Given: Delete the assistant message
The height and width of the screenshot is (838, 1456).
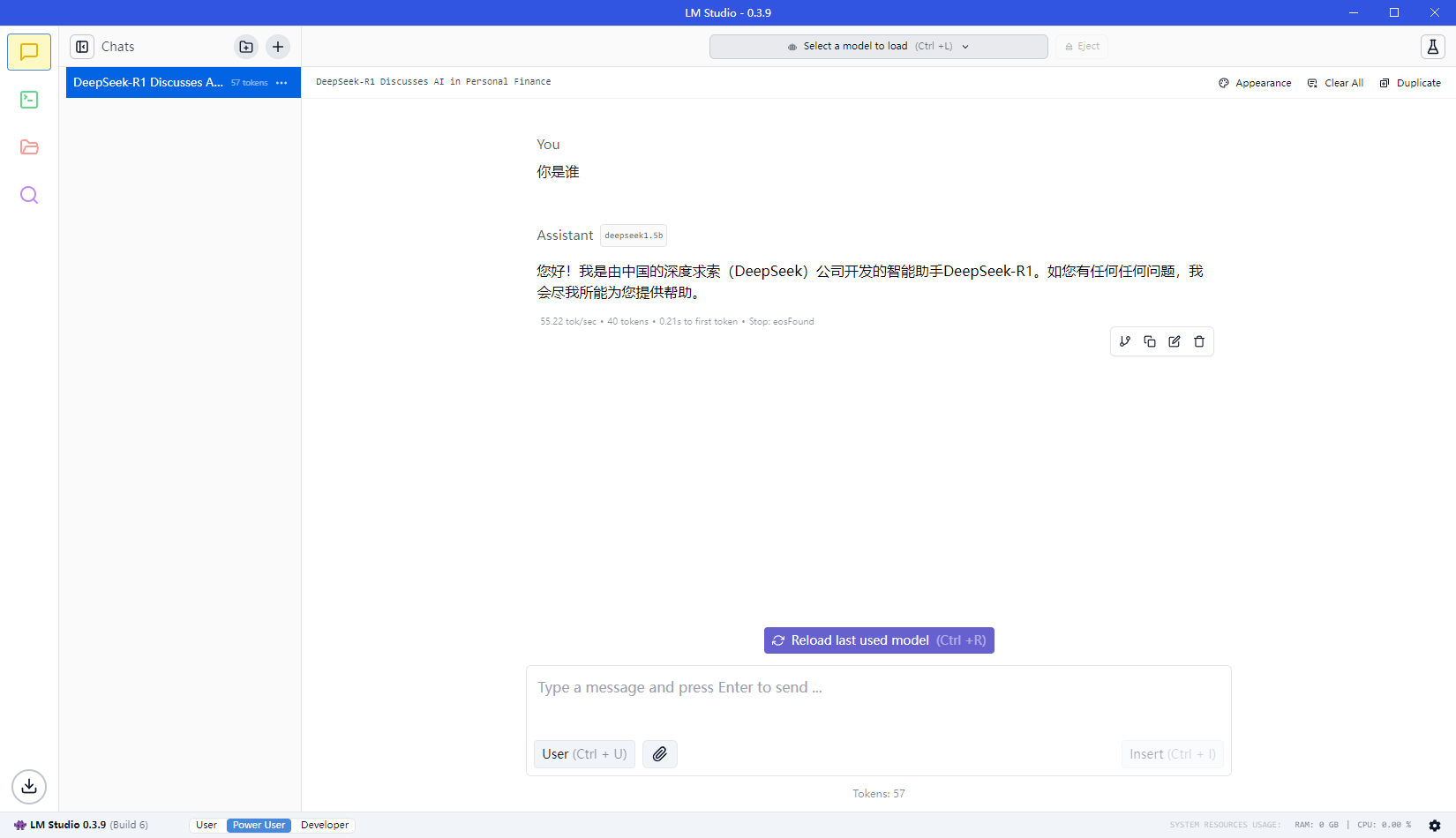Looking at the screenshot, I should tap(1199, 341).
